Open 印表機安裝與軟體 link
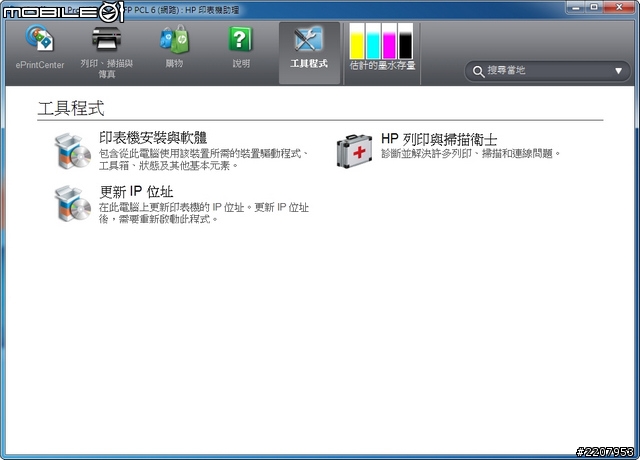This screenshot has width=640, height=460. point(153,138)
